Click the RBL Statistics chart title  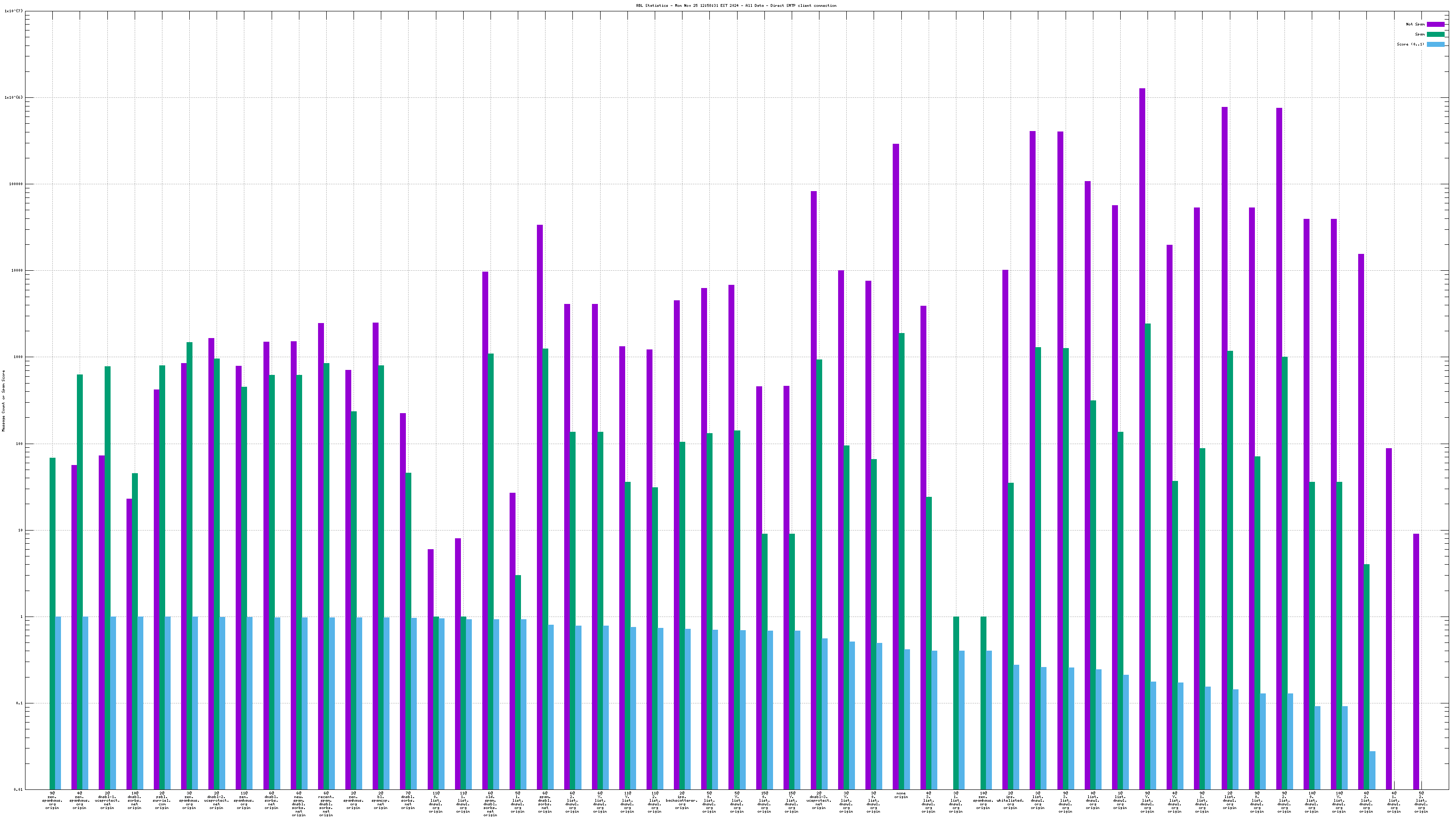pyautogui.click(x=736, y=5)
